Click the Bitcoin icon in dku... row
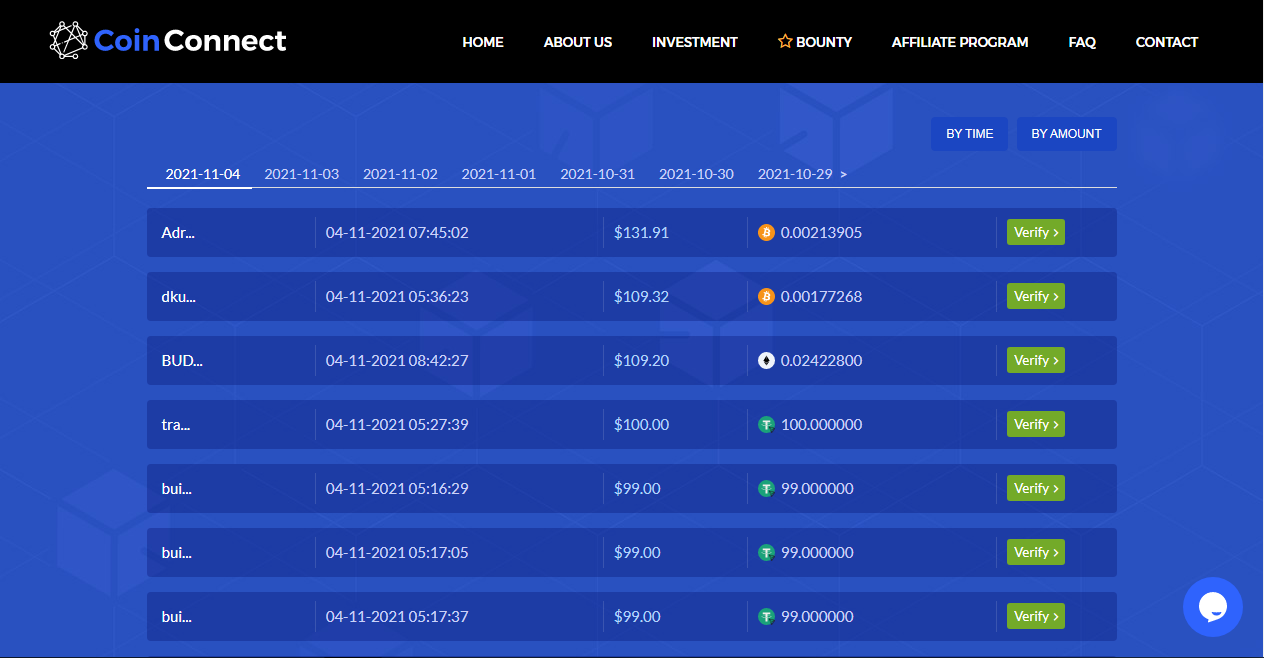 [x=766, y=296]
